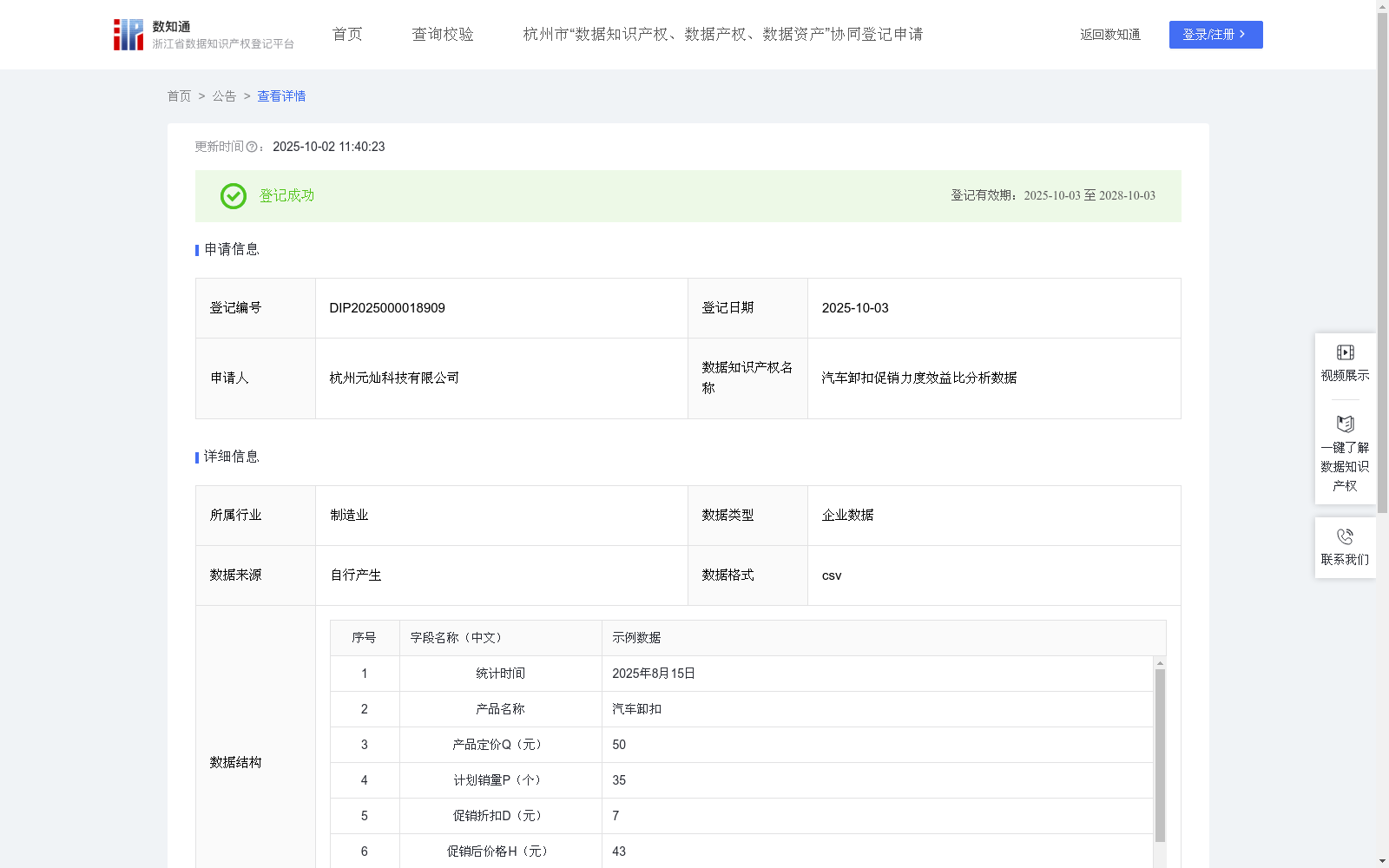The width and height of the screenshot is (1389, 868).
Task: Select registration number DIP2025000018909
Action: coord(387,308)
